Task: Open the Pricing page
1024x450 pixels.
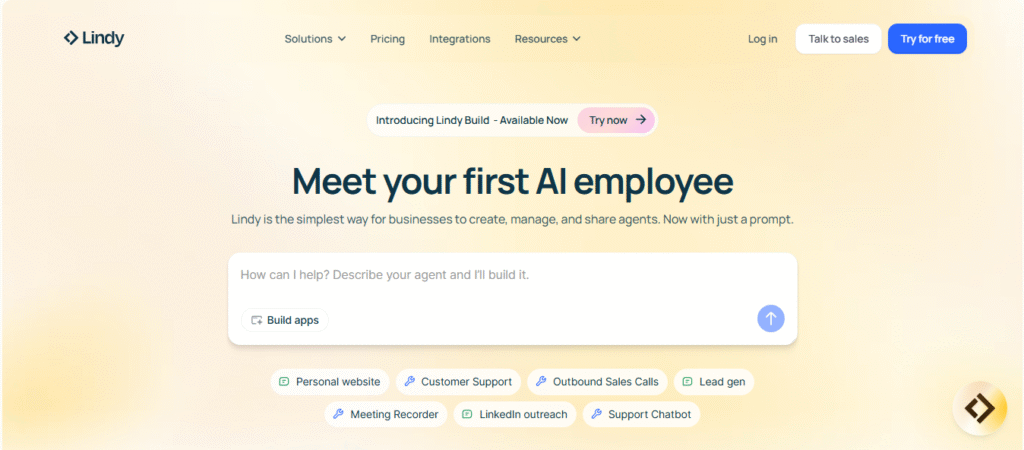Action: [x=387, y=39]
